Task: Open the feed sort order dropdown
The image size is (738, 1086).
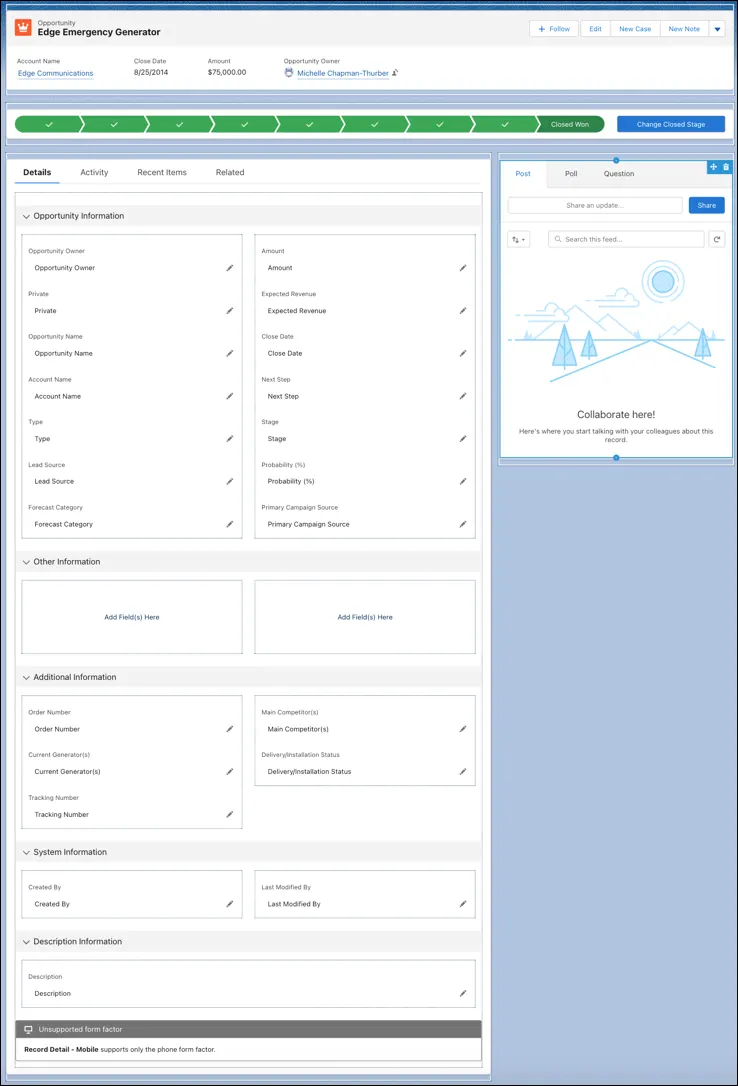Action: [519, 240]
